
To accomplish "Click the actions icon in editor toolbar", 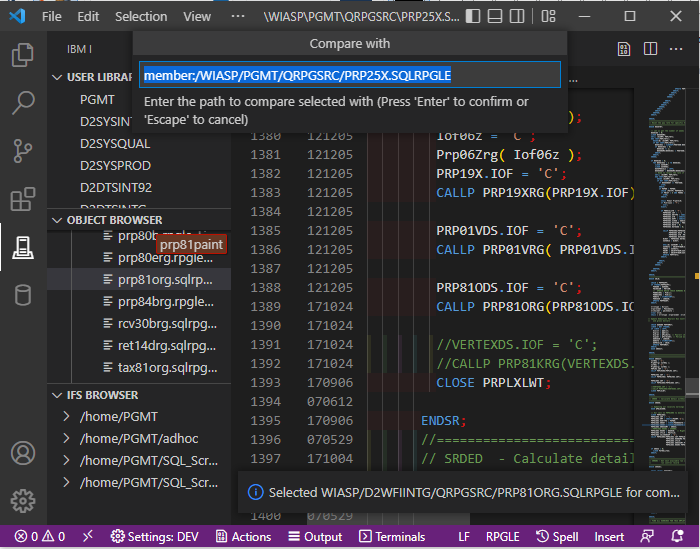I will (624, 49).
